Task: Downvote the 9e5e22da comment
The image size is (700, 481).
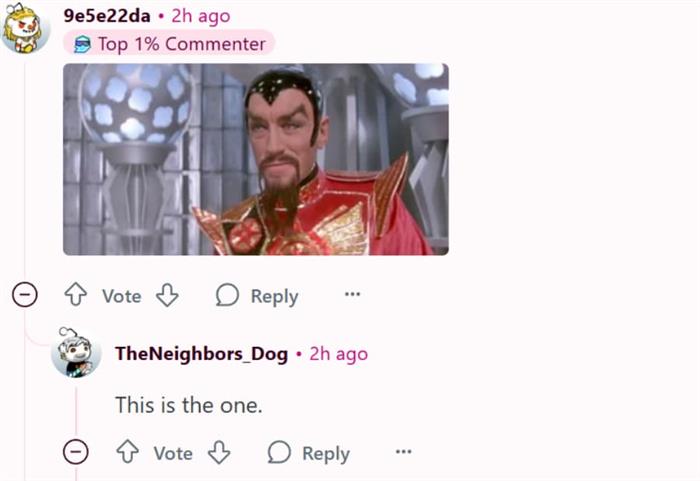Action: (167, 295)
